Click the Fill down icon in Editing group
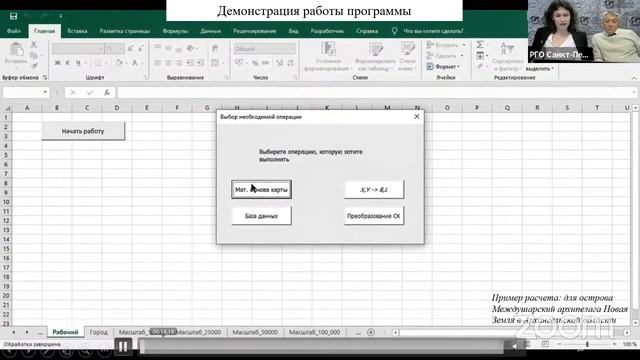The width and height of the screenshot is (640, 360). [x=480, y=55]
